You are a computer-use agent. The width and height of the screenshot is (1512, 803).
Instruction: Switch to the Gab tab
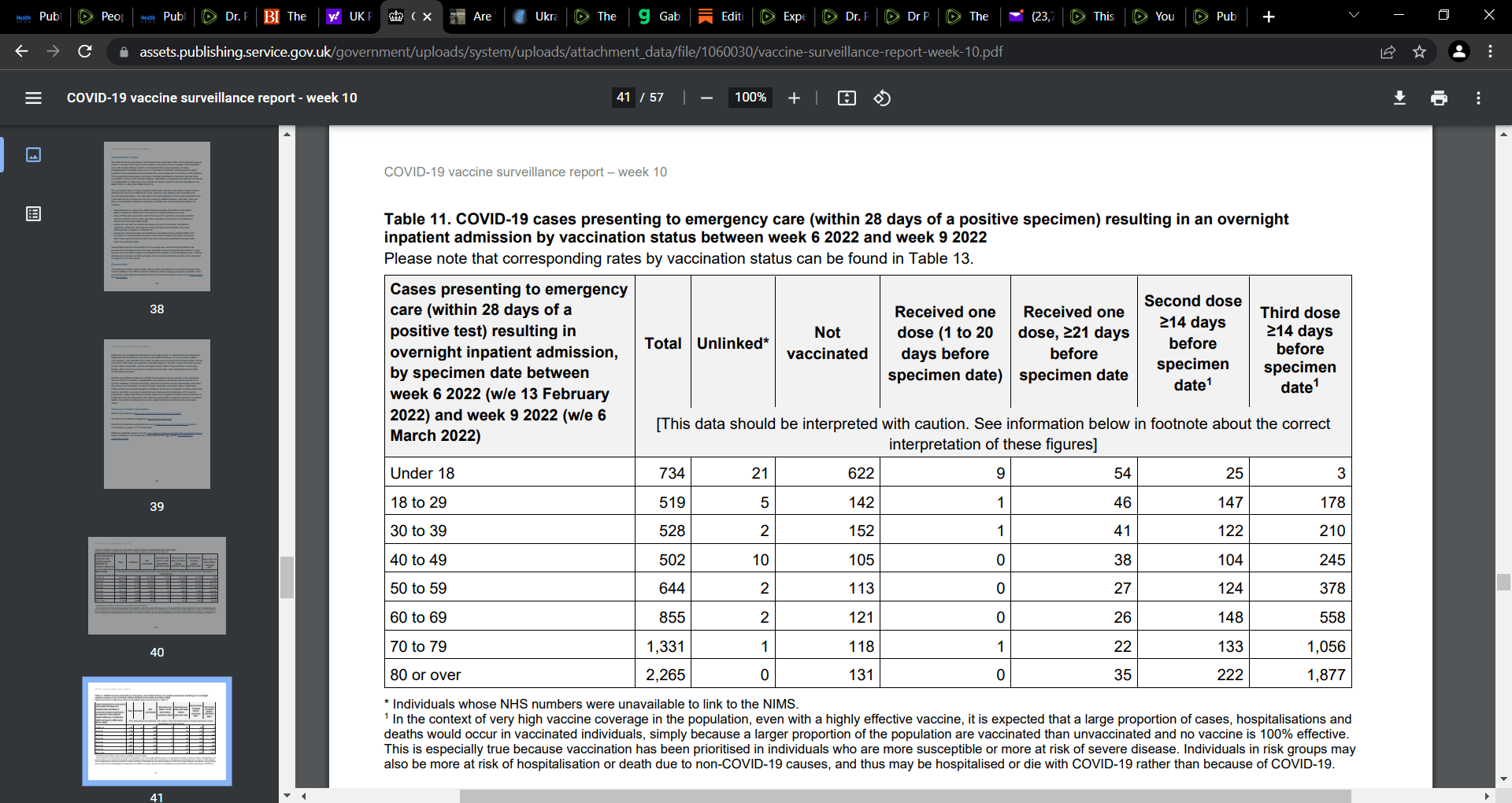(x=660, y=17)
